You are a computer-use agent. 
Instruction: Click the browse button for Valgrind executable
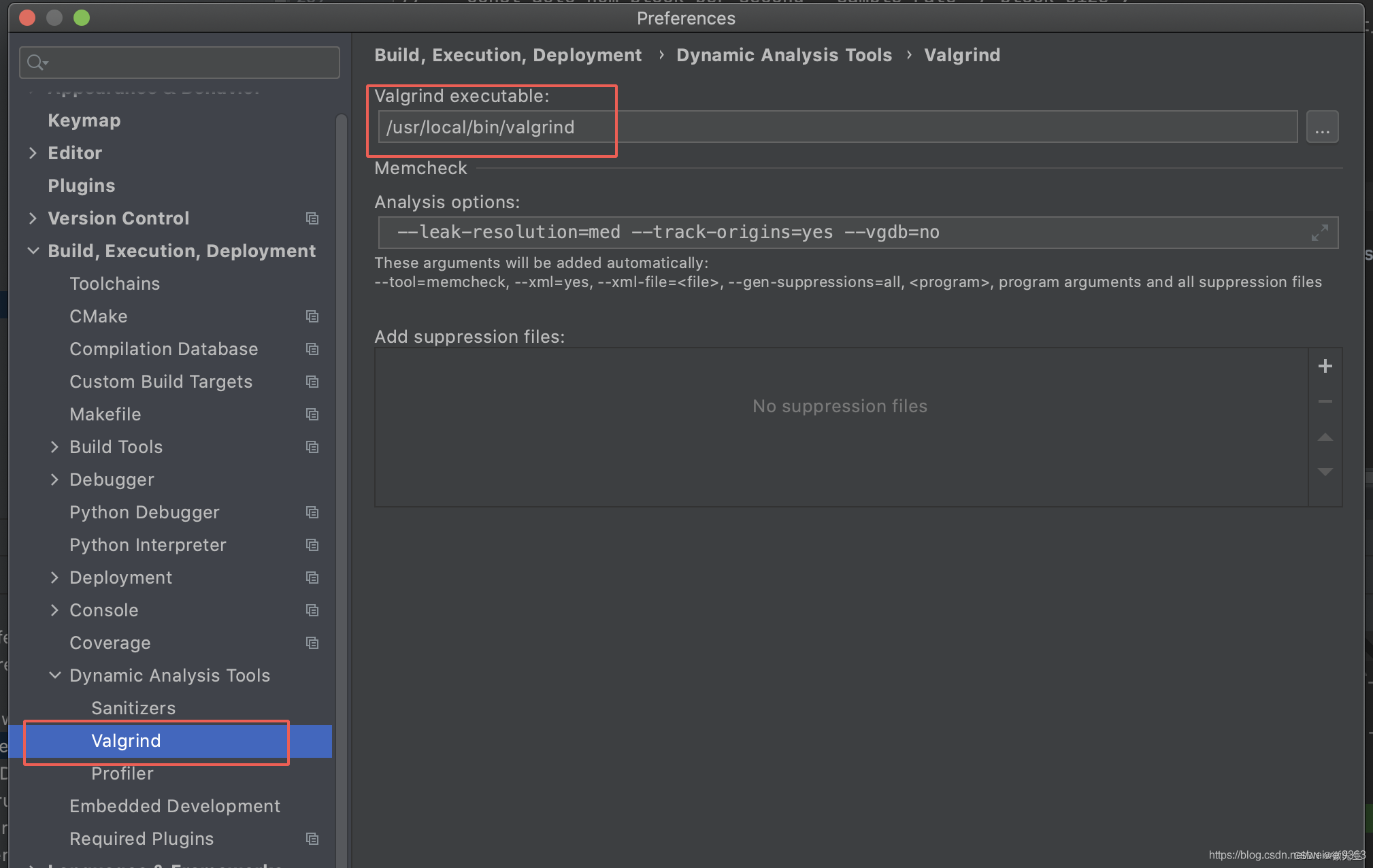tap(1322, 127)
